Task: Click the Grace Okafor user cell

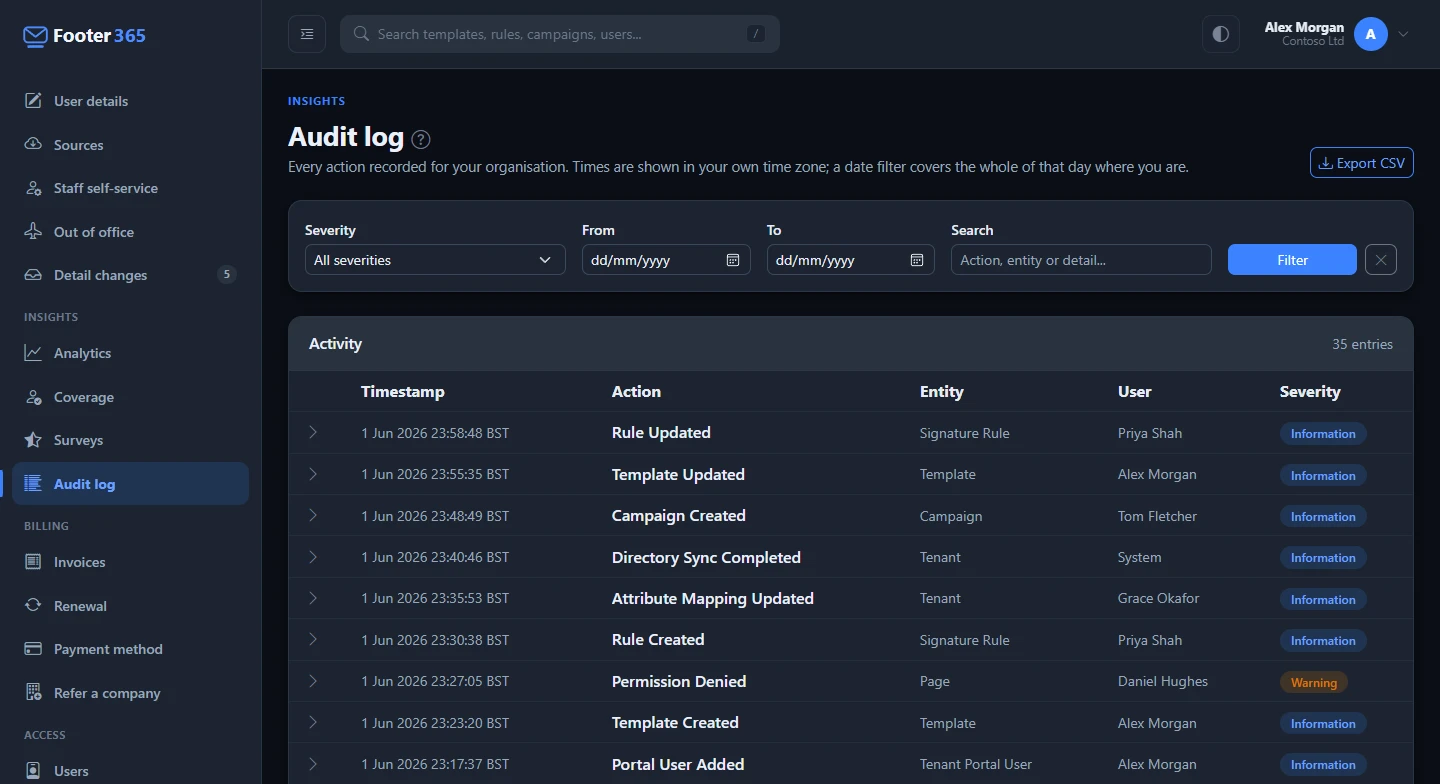Action: tap(1158, 598)
